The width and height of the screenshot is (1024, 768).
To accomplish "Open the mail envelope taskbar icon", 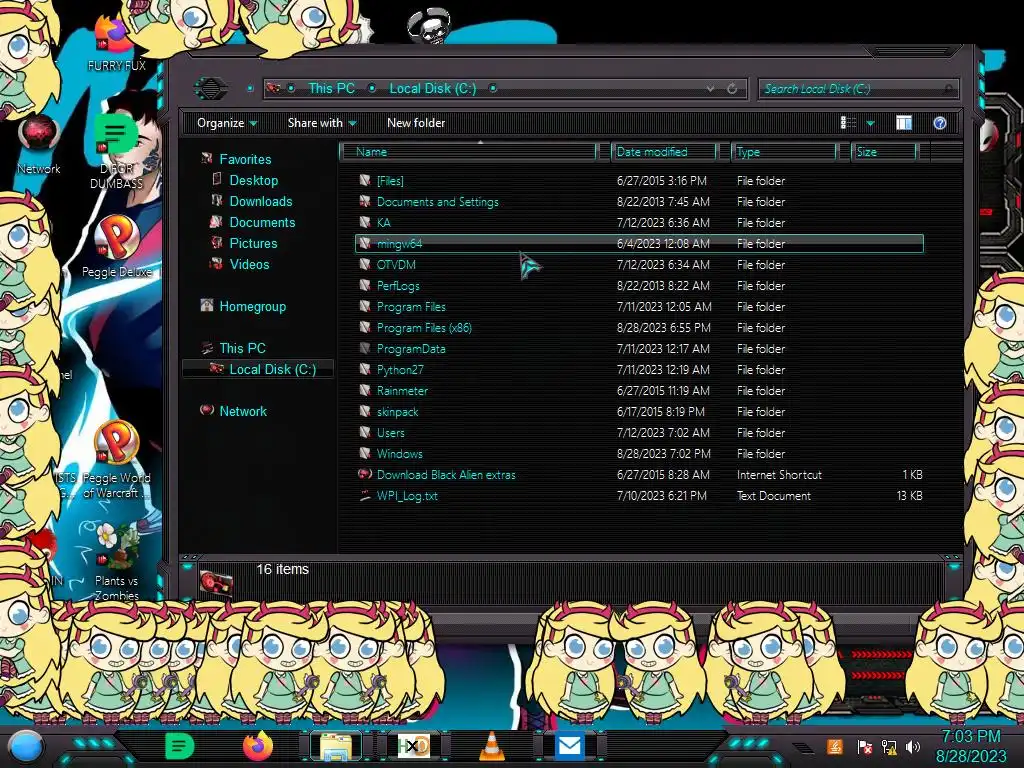I will (569, 746).
